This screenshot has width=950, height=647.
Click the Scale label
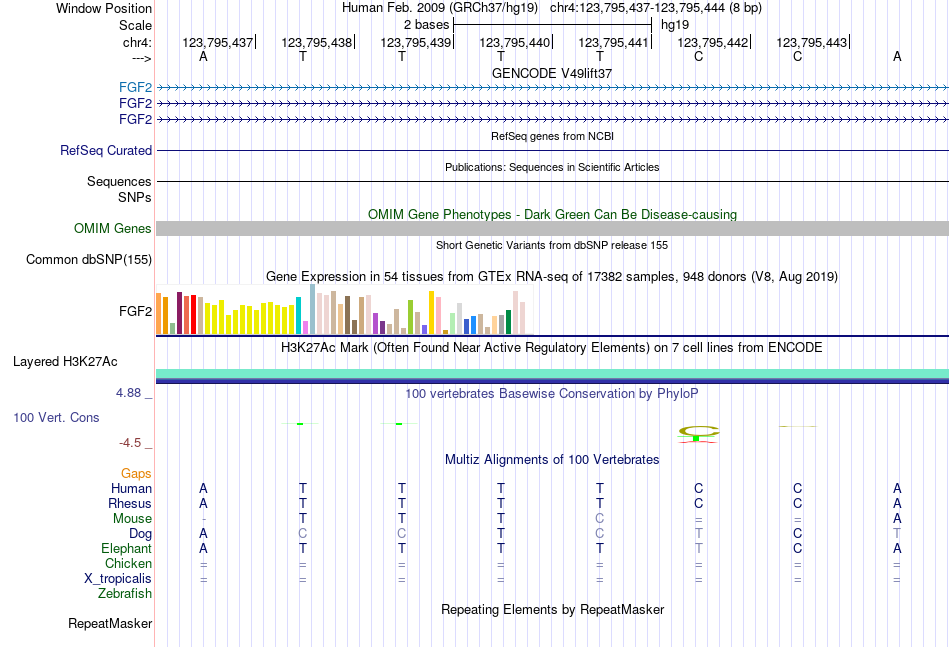136,25
